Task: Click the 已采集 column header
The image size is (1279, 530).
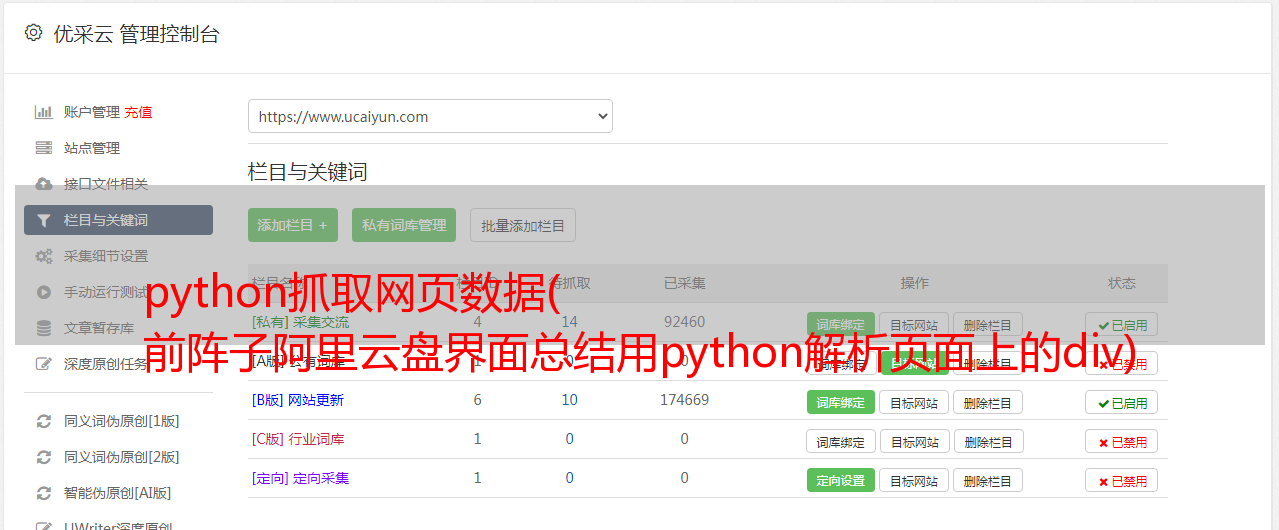Action: coord(685,283)
